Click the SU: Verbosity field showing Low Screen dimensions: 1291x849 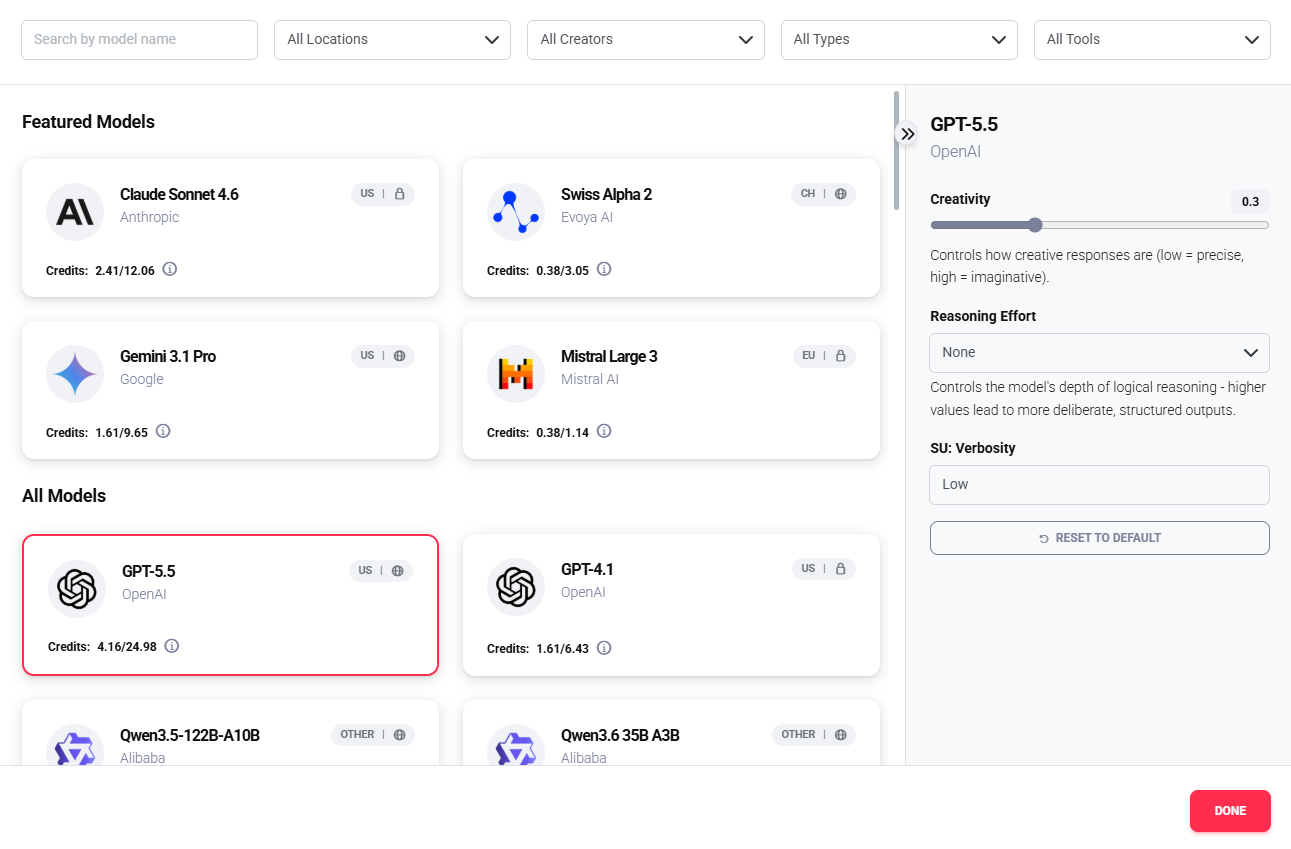pyautogui.click(x=1100, y=485)
